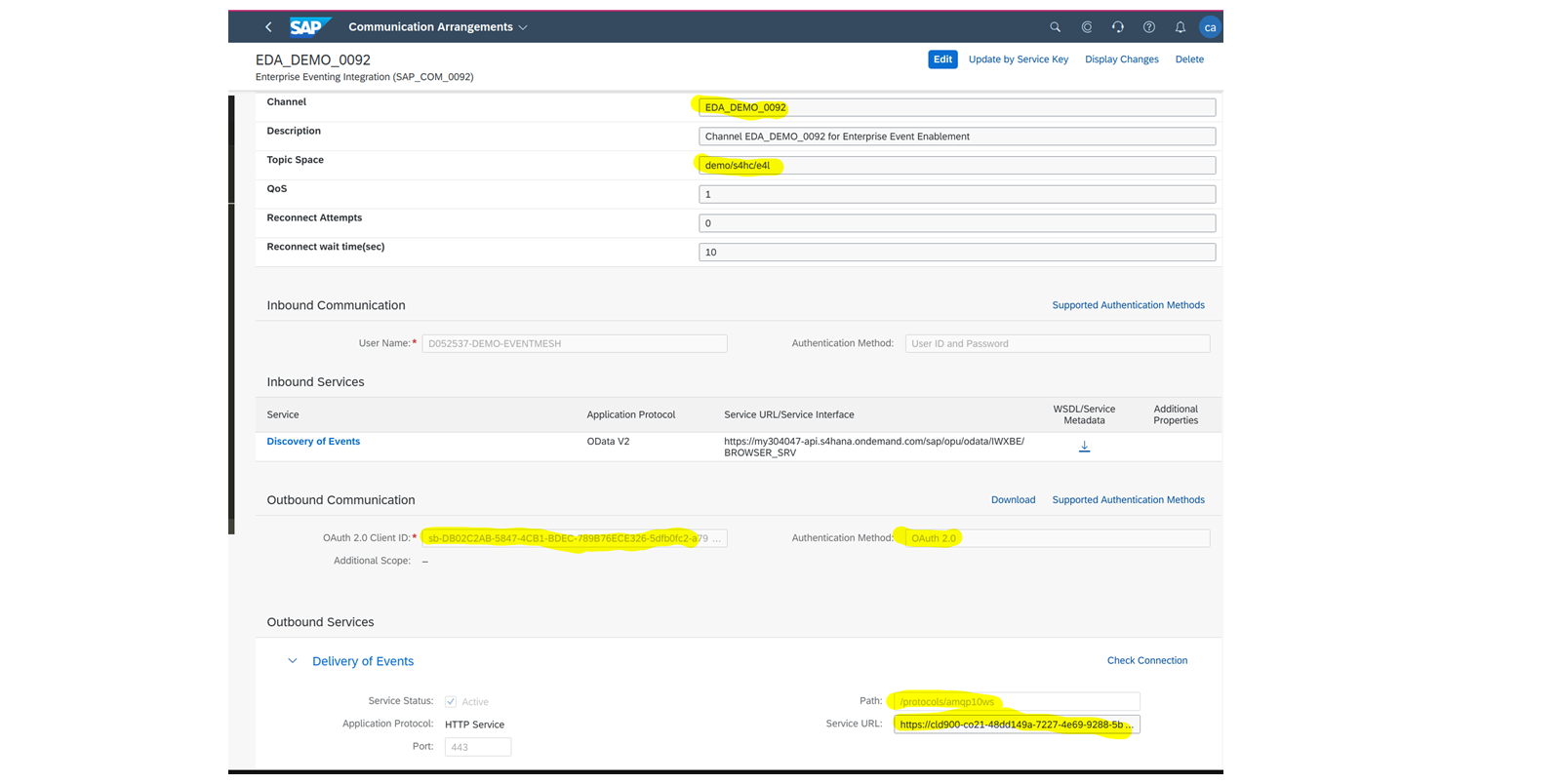Click the Service URL field
This screenshot has width=1561, height=784.
[x=1017, y=725]
